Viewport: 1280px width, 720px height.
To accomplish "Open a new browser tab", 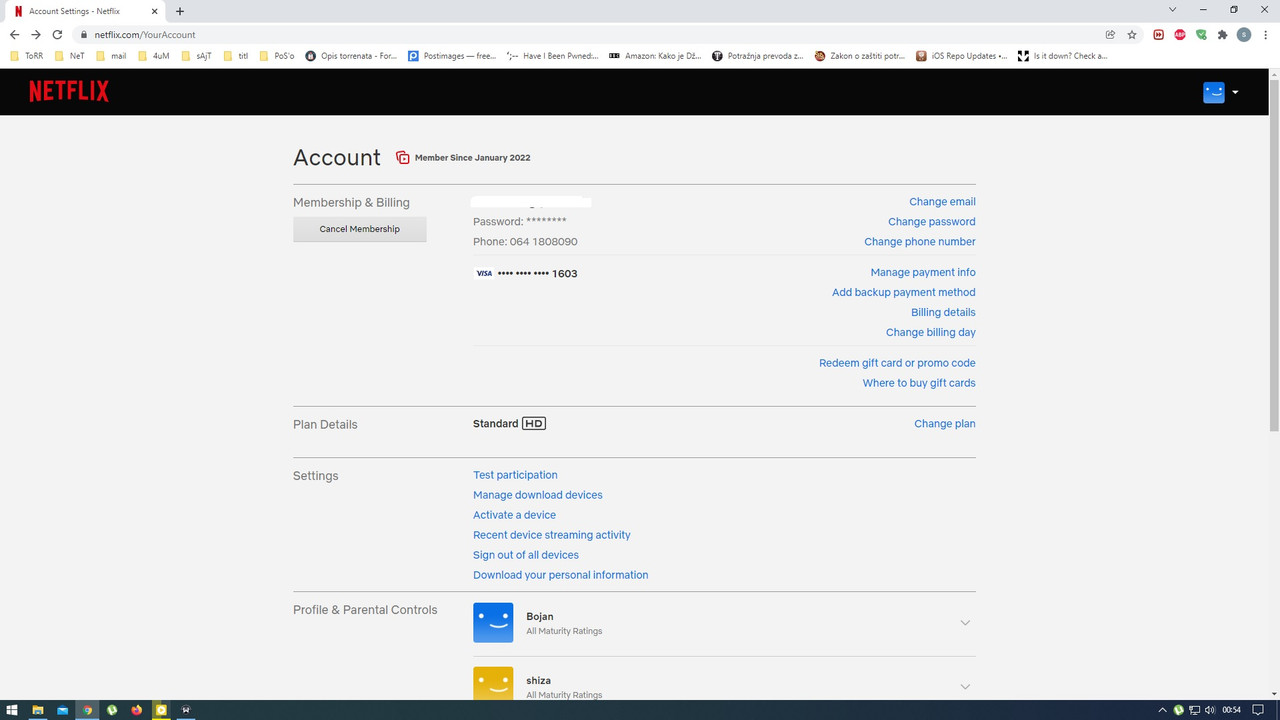I will pos(180,11).
